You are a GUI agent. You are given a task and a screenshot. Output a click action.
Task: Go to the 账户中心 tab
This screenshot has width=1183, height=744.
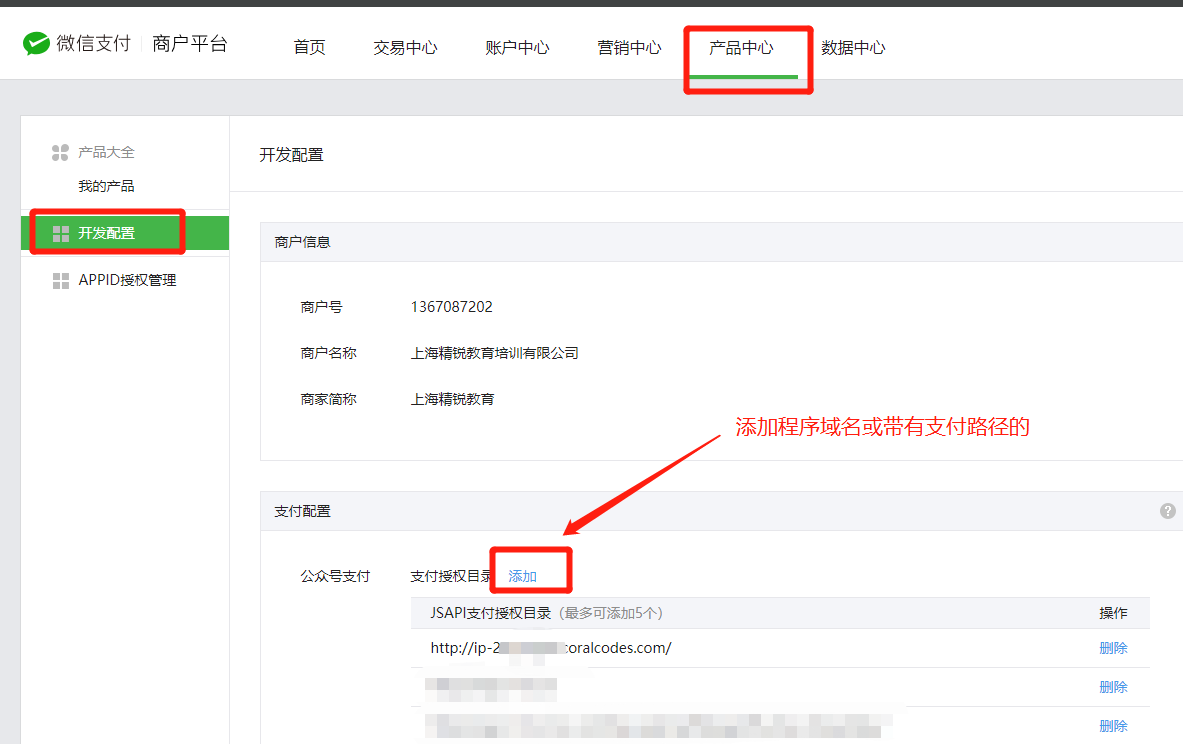click(517, 48)
